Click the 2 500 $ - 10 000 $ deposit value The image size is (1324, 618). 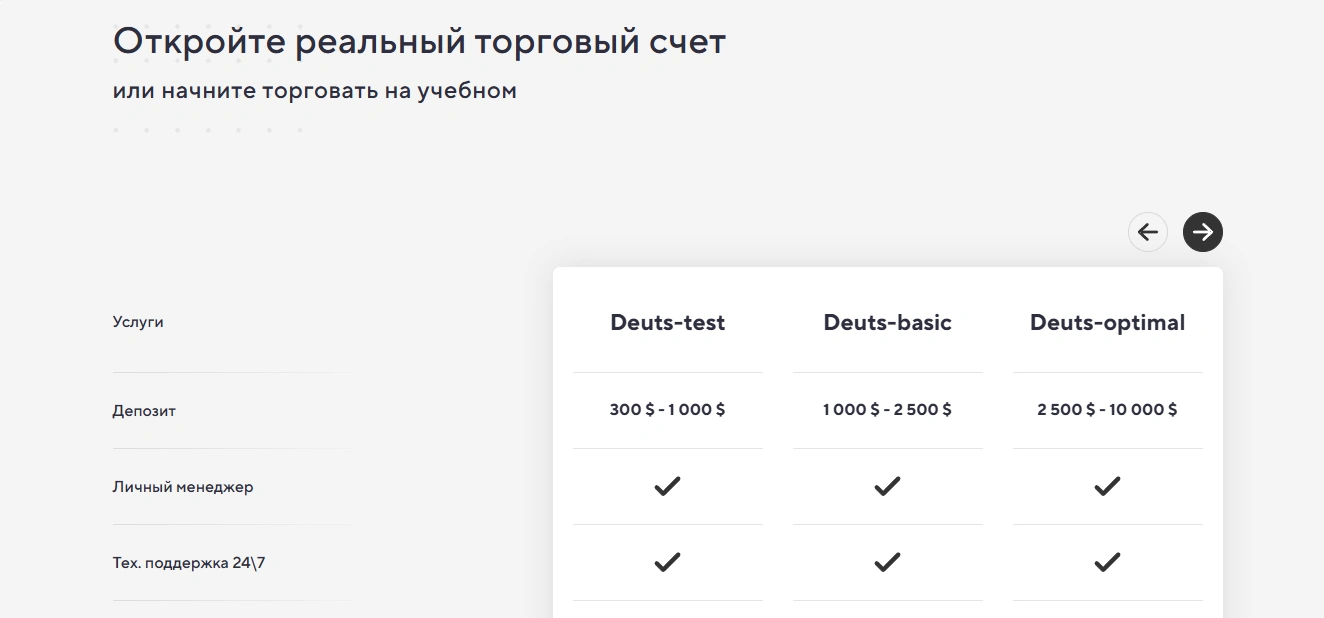click(1108, 410)
